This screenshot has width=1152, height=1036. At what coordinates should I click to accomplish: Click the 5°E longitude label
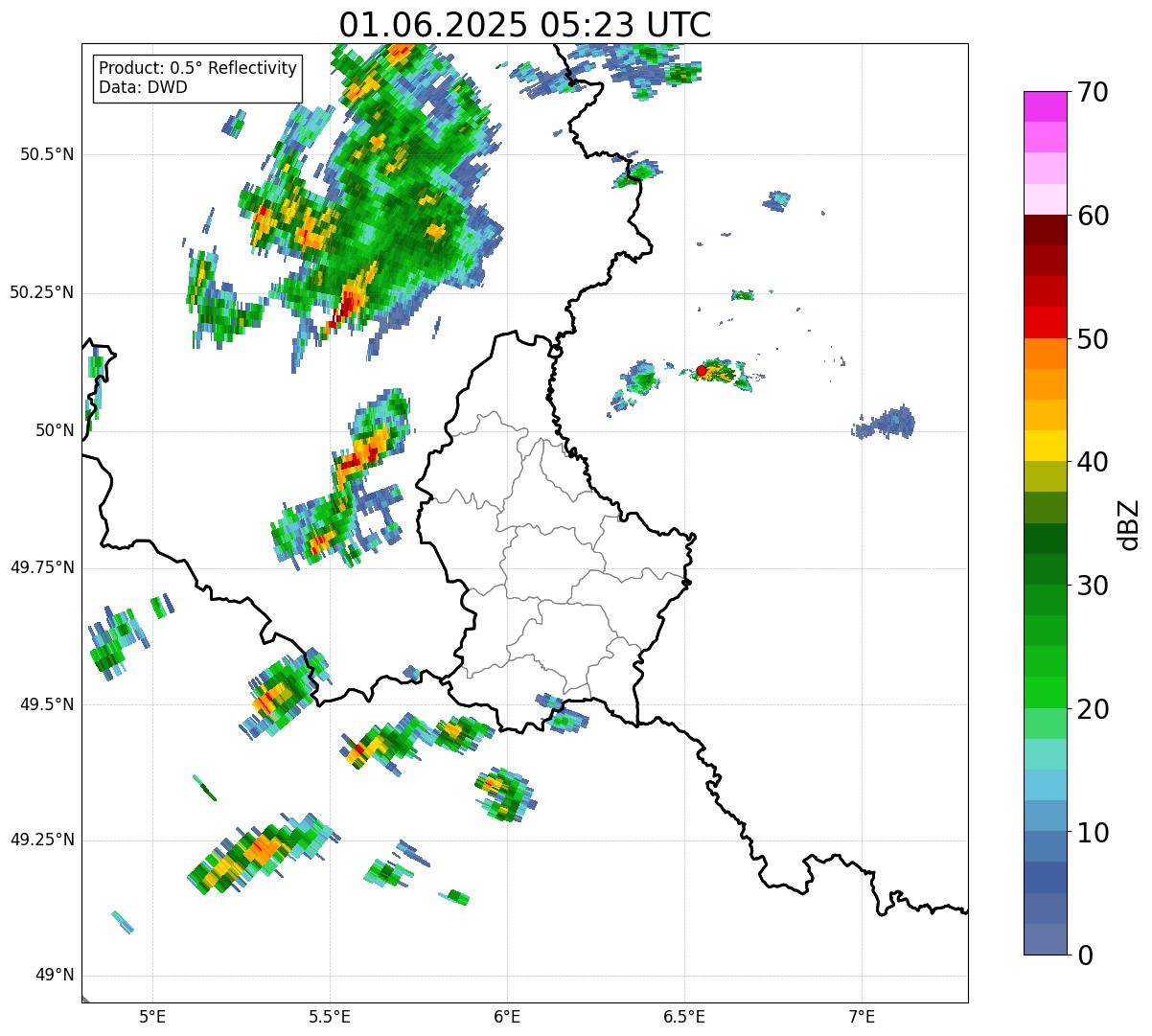[x=152, y=1017]
